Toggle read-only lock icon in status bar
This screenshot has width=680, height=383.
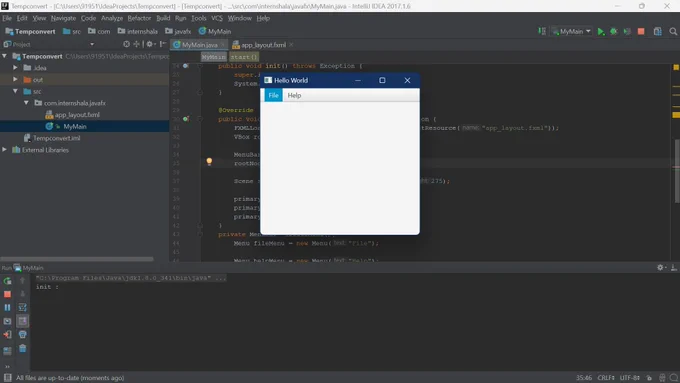[649, 378]
